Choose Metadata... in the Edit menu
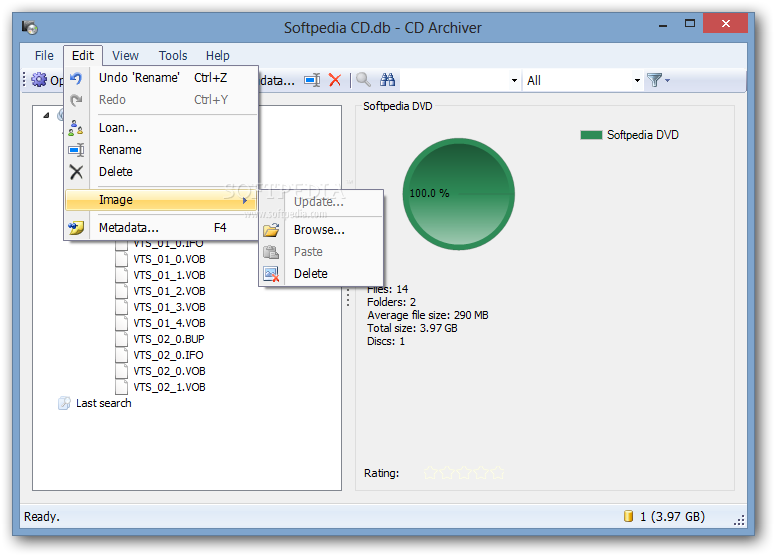The width and height of the screenshot is (775, 556). point(161,228)
